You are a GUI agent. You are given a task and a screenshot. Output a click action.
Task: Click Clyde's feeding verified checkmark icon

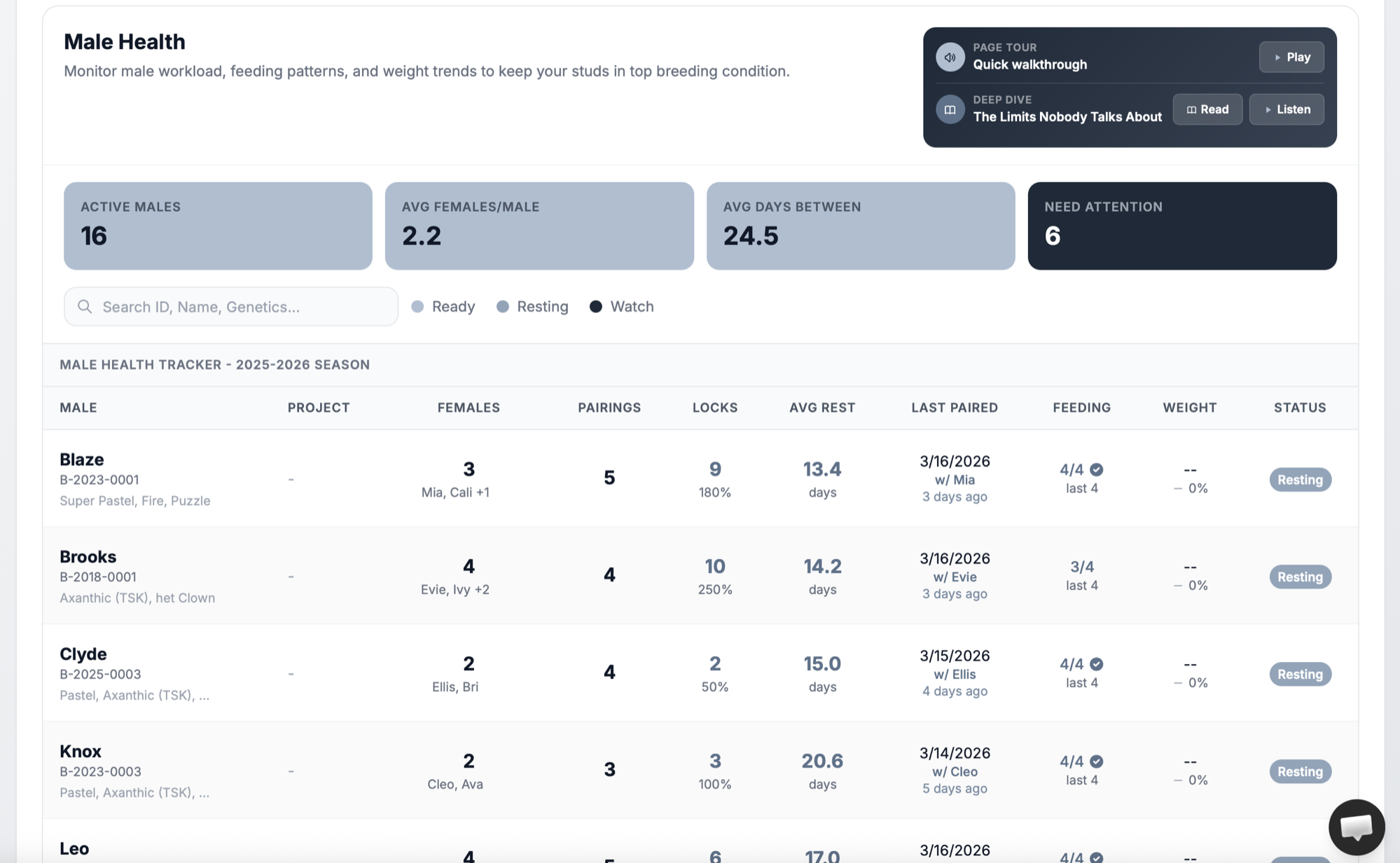1097,664
